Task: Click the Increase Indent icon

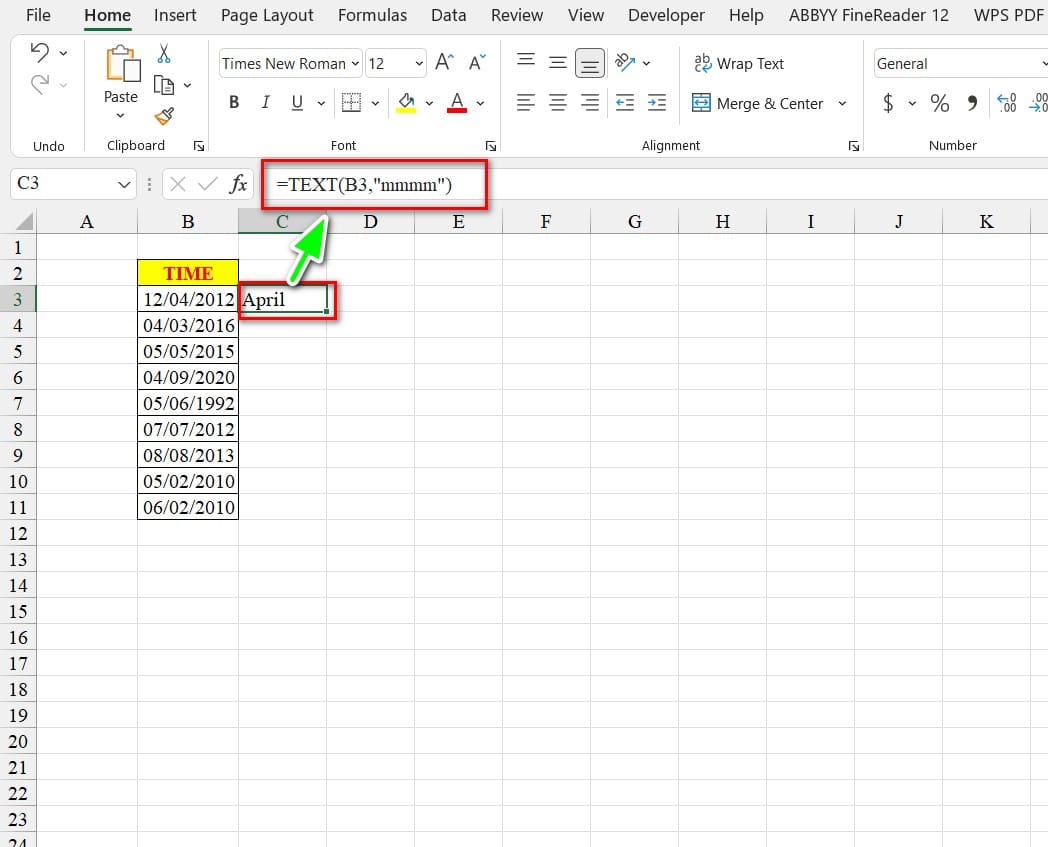Action: 656,103
